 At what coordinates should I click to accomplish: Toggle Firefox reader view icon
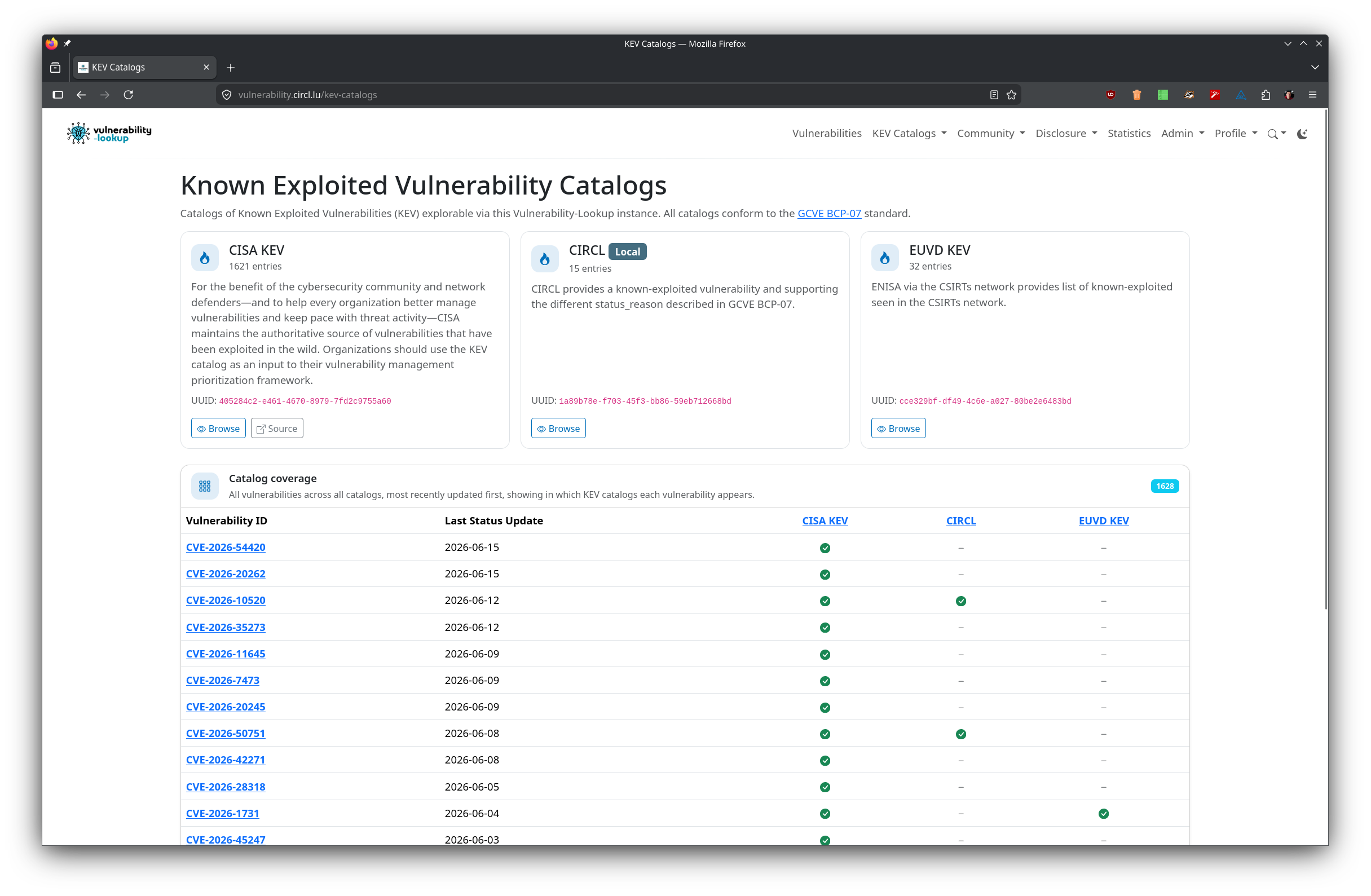point(994,94)
